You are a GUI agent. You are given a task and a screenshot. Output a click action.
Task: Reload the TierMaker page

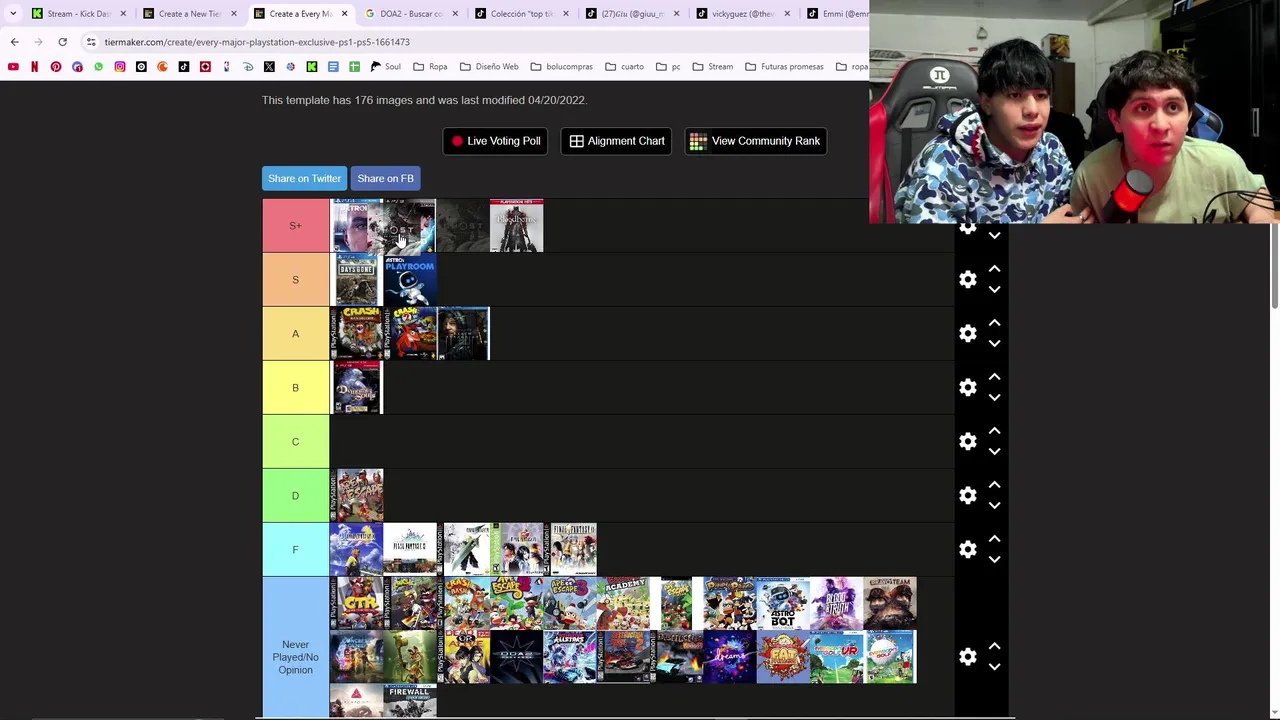[x=62, y=42]
